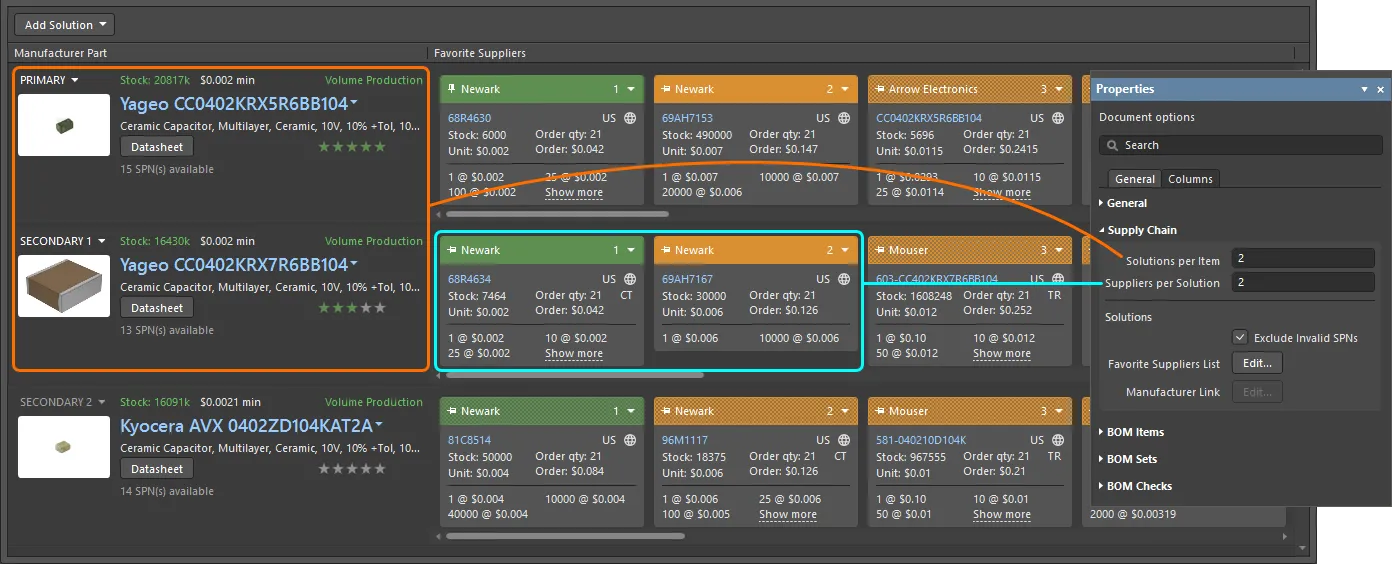Click globe icon on CC0402KRX5R6BB104 Arrow card
Viewport: 1392px width, 564px height.
(x=1058, y=118)
